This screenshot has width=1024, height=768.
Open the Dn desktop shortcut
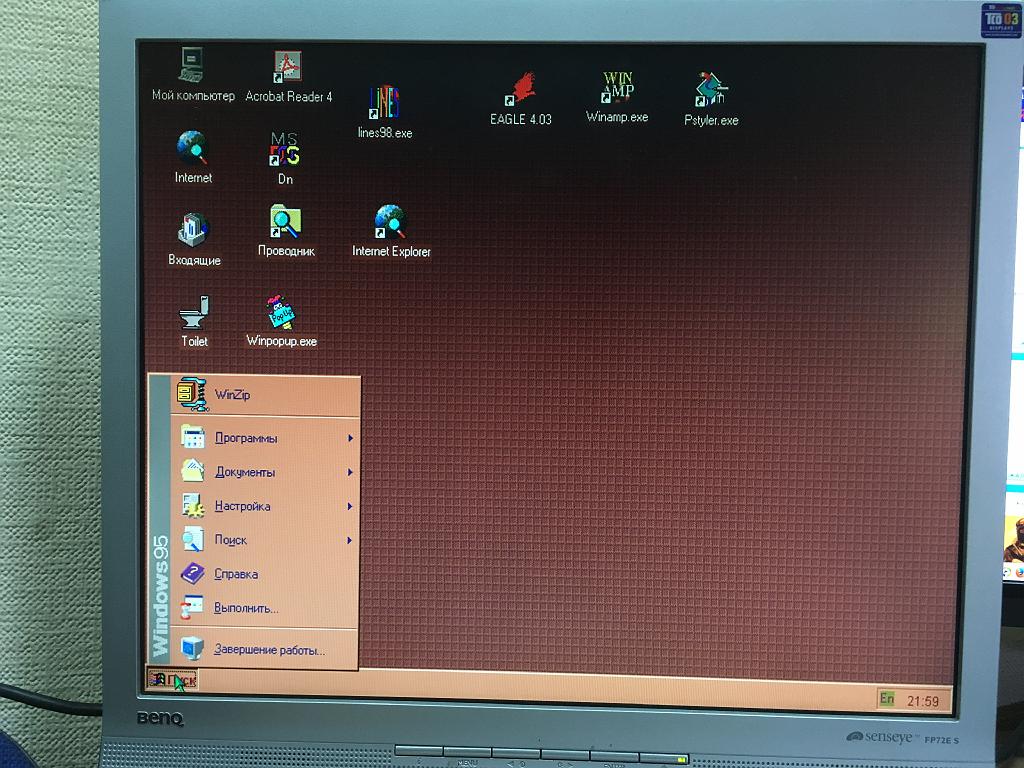[x=285, y=152]
